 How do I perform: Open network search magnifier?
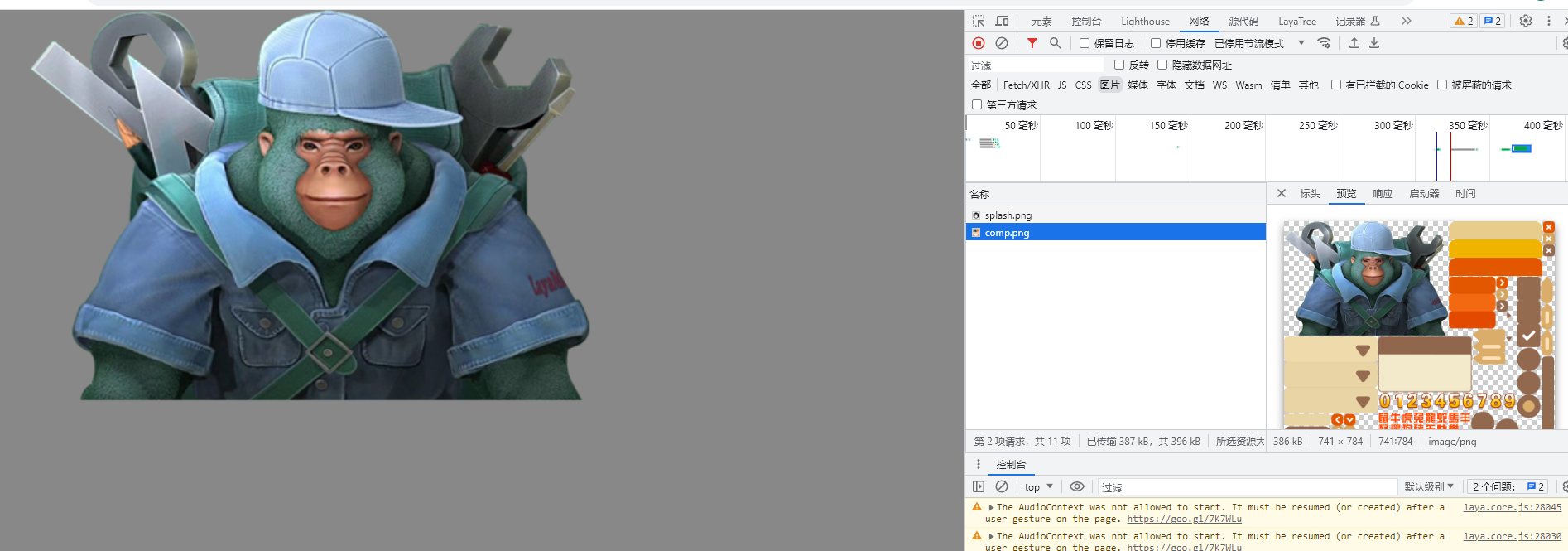pyautogui.click(x=1055, y=43)
